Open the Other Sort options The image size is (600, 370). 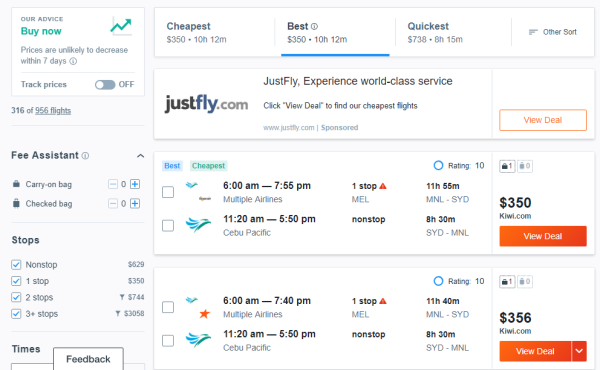click(553, 32)
